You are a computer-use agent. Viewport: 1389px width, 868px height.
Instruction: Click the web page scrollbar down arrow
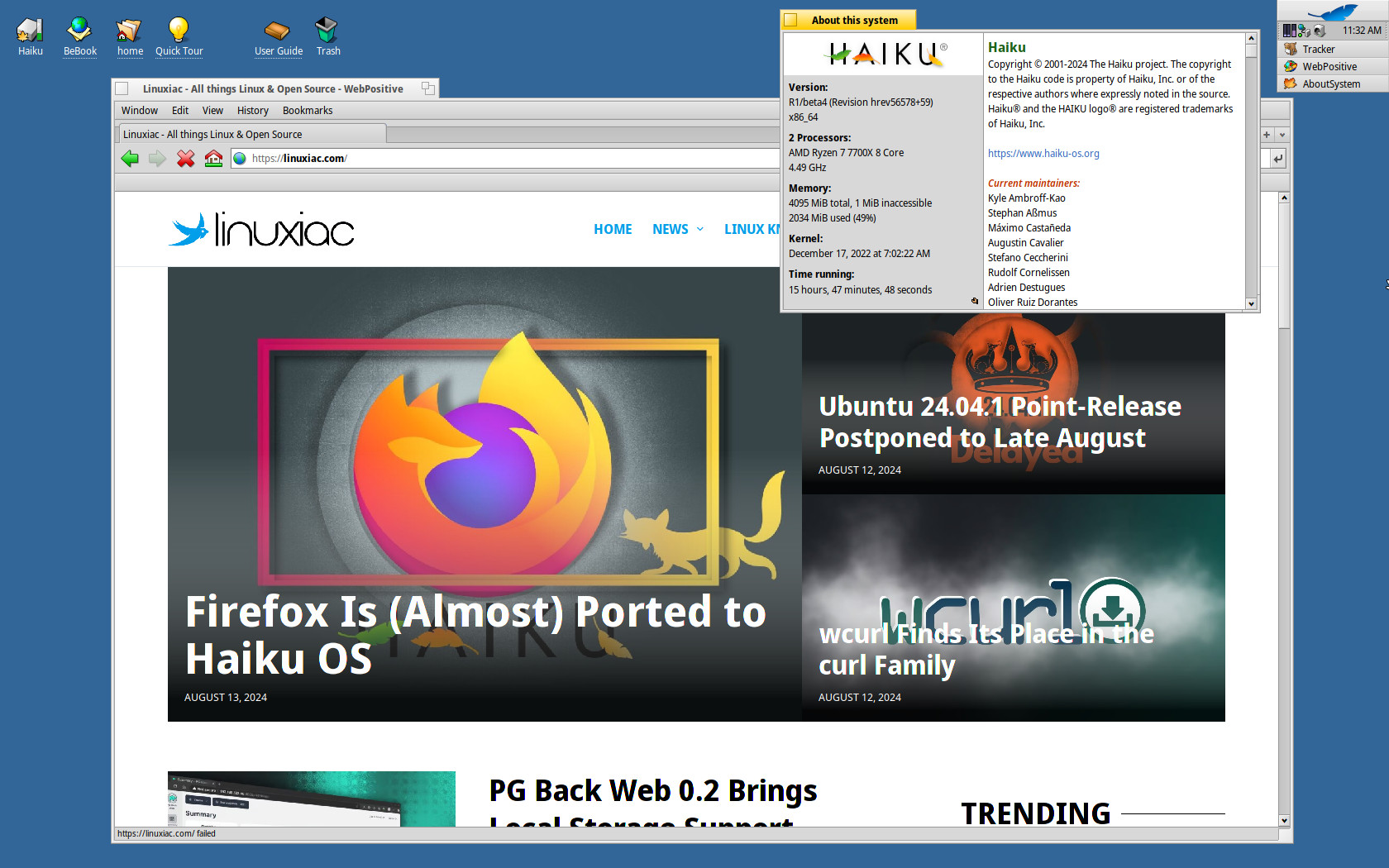click(1284, 820)
